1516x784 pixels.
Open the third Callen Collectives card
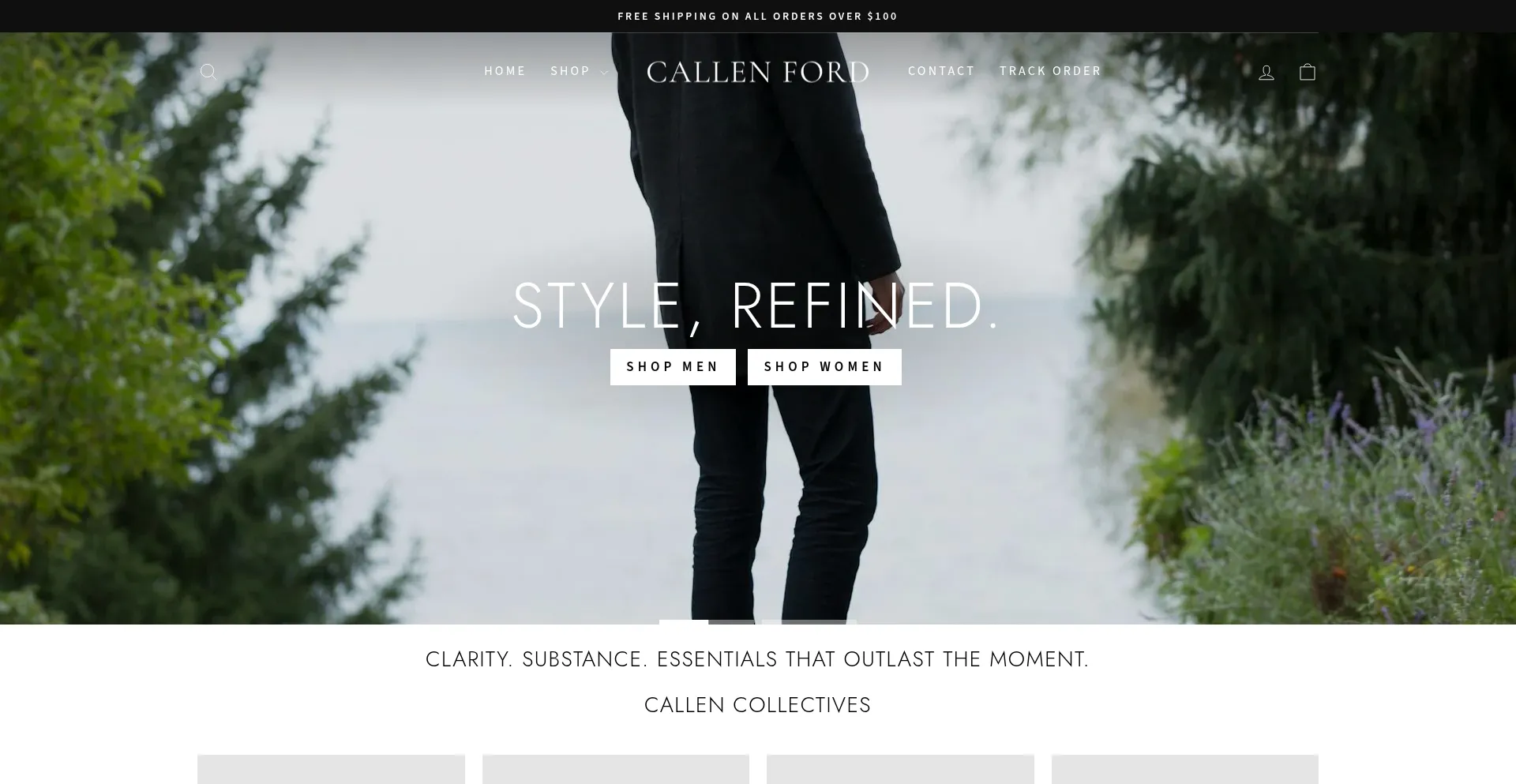900,769
